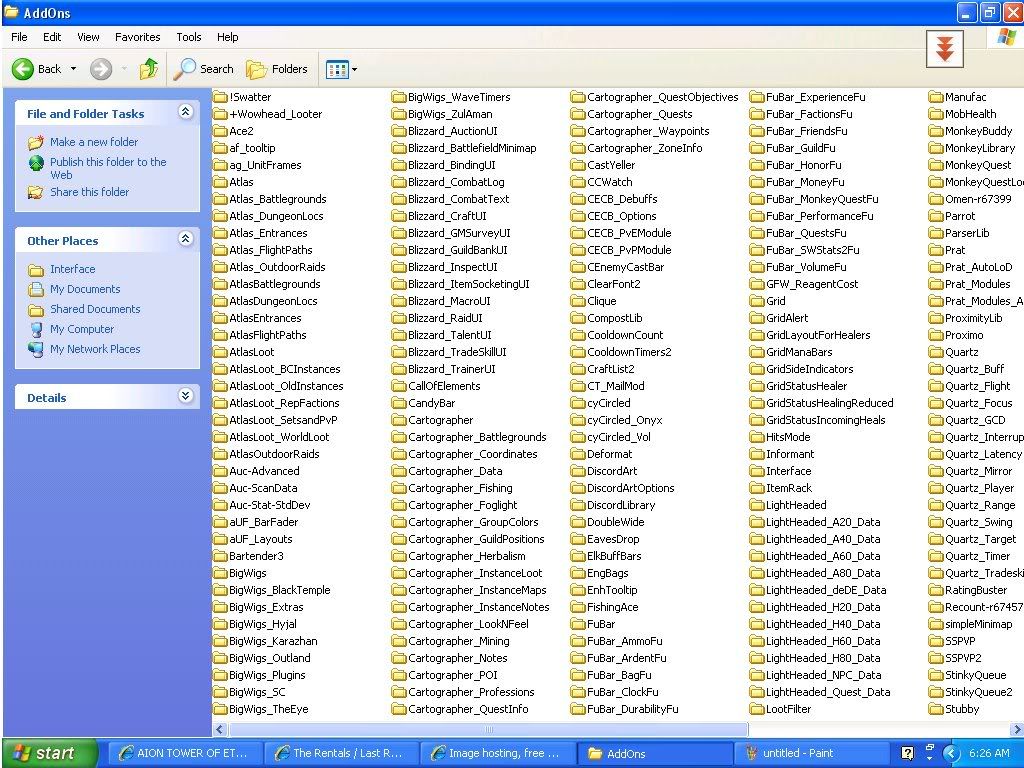Open the File menu

[x=20, y=37]
